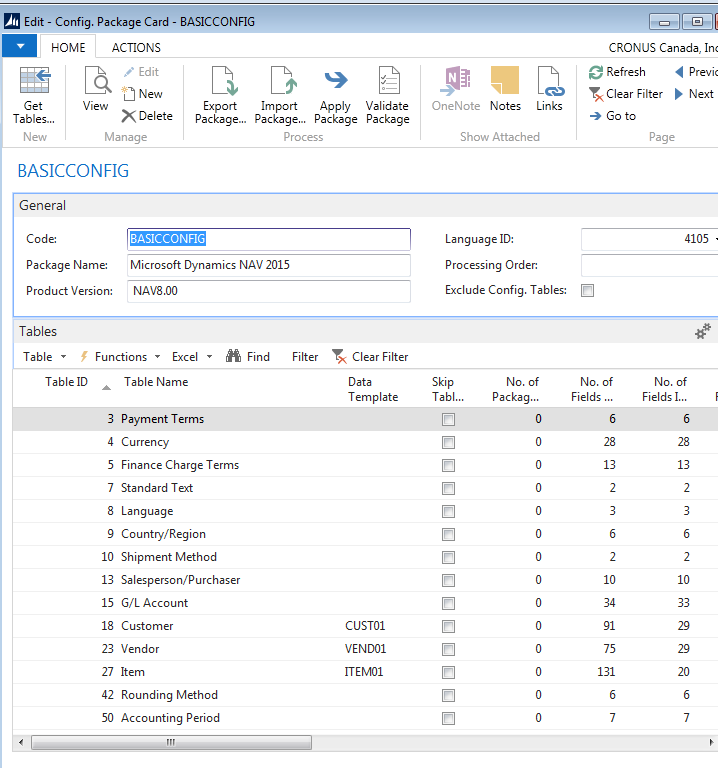Viewport: 718px width, 768px height.
Task: Click the Product Version field
Action: [x=269, y=291]
